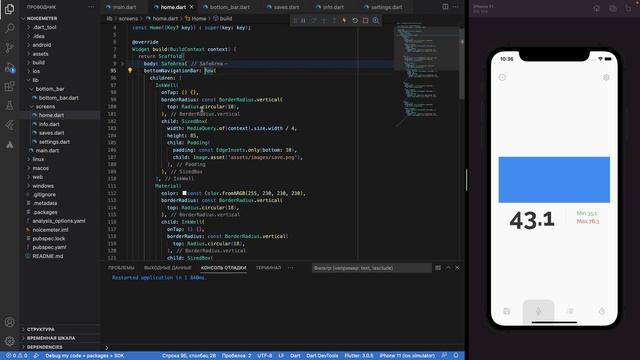
Task: Open the Testing flask view
Action: click(x=9, y=106)
